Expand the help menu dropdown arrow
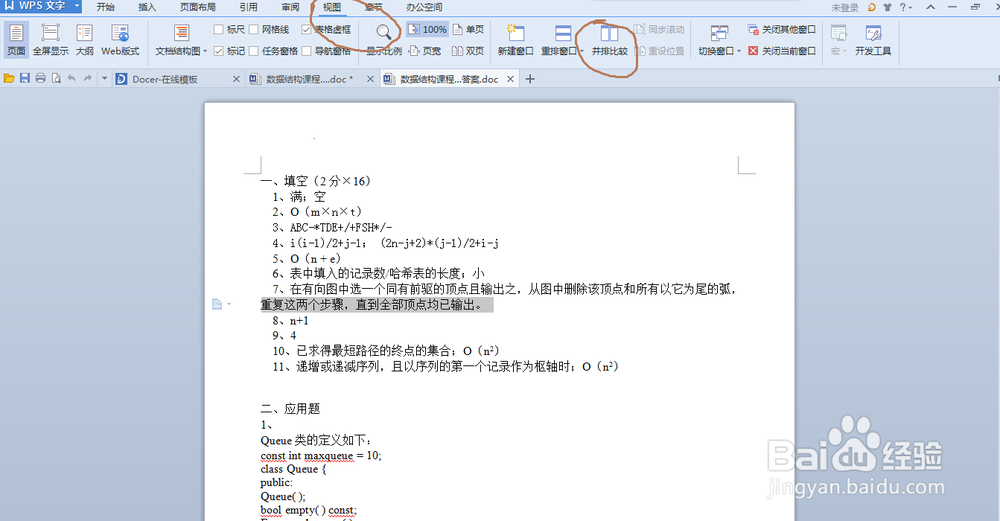Viewport: 1000px width, 521px height. click(910, 8)
